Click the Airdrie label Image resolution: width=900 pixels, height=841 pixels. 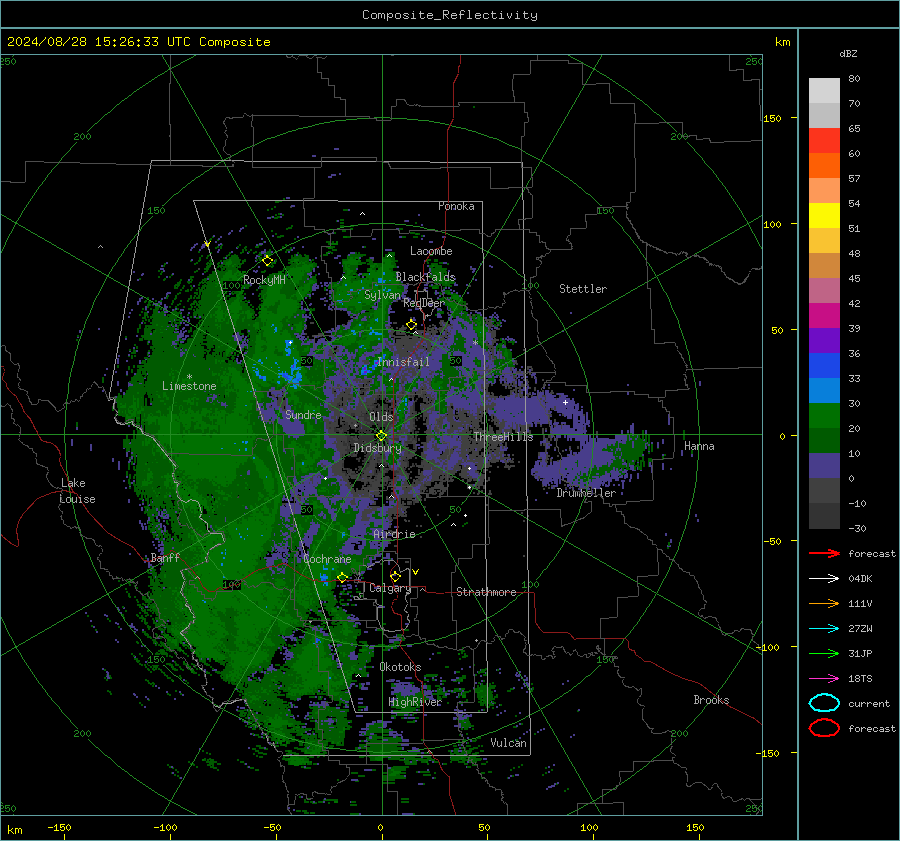coord(394,534)
